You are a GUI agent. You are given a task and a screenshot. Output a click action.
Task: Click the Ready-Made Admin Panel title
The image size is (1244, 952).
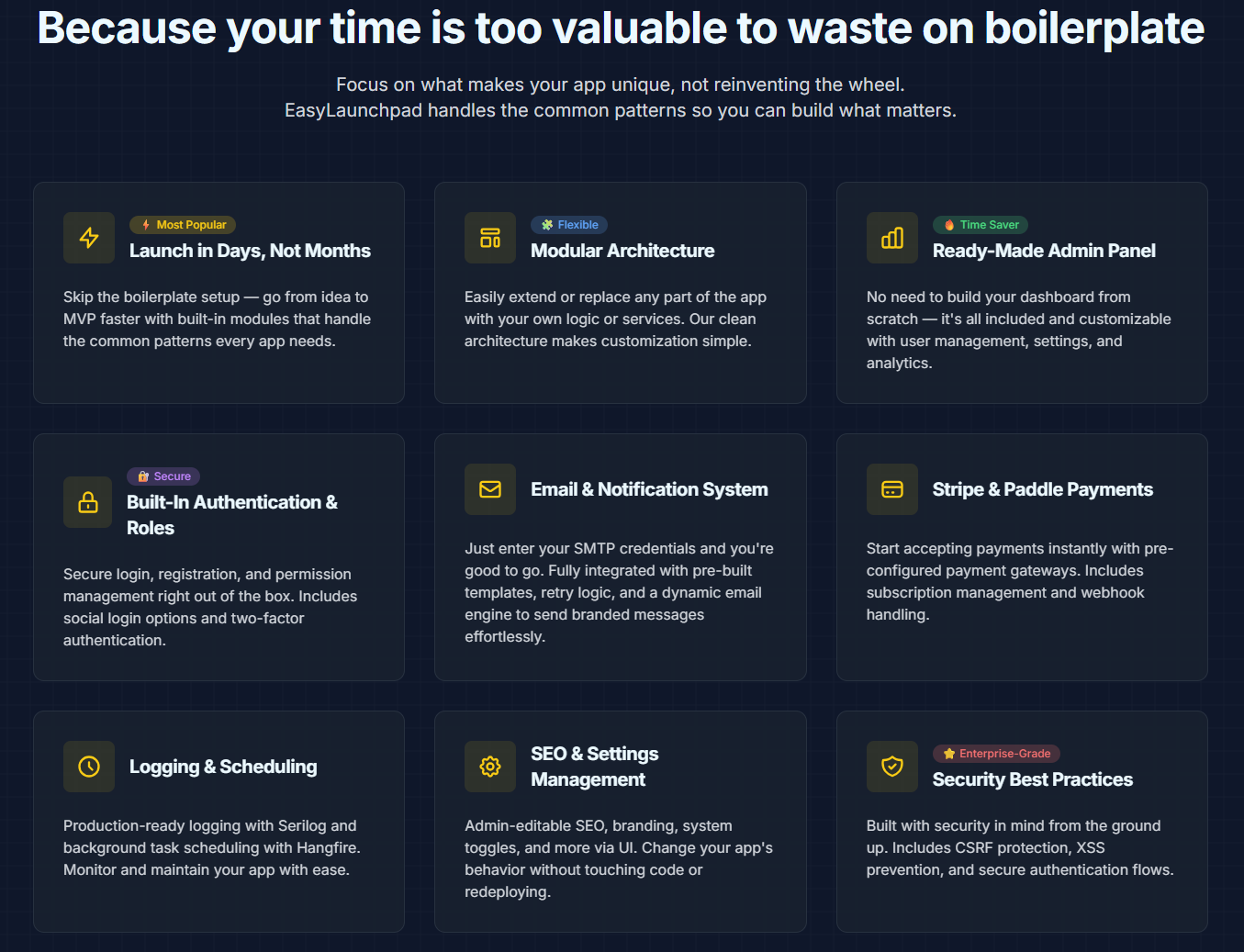click(x=1044, y=251)
